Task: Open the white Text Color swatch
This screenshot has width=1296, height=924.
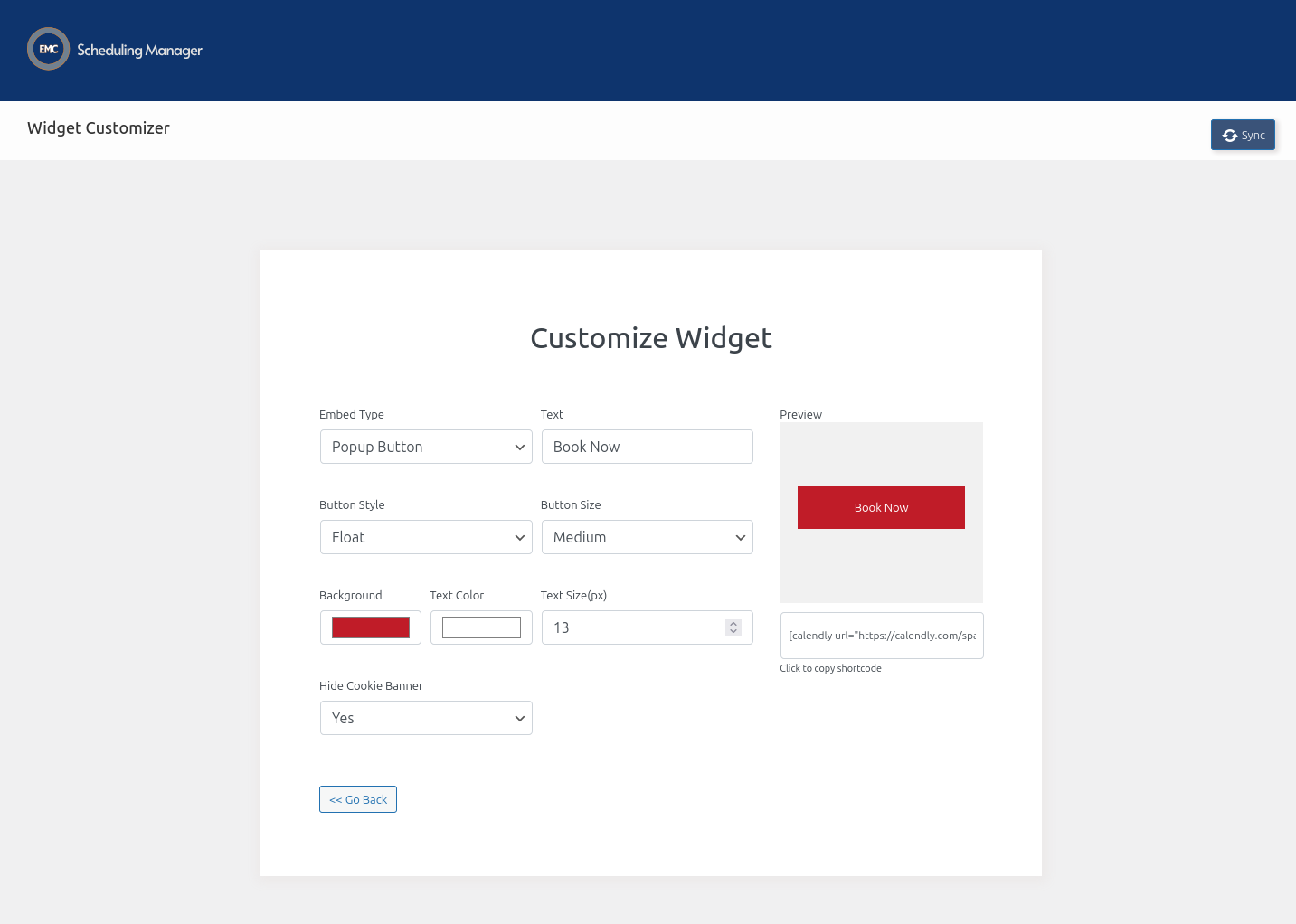Action: (480, 627)
